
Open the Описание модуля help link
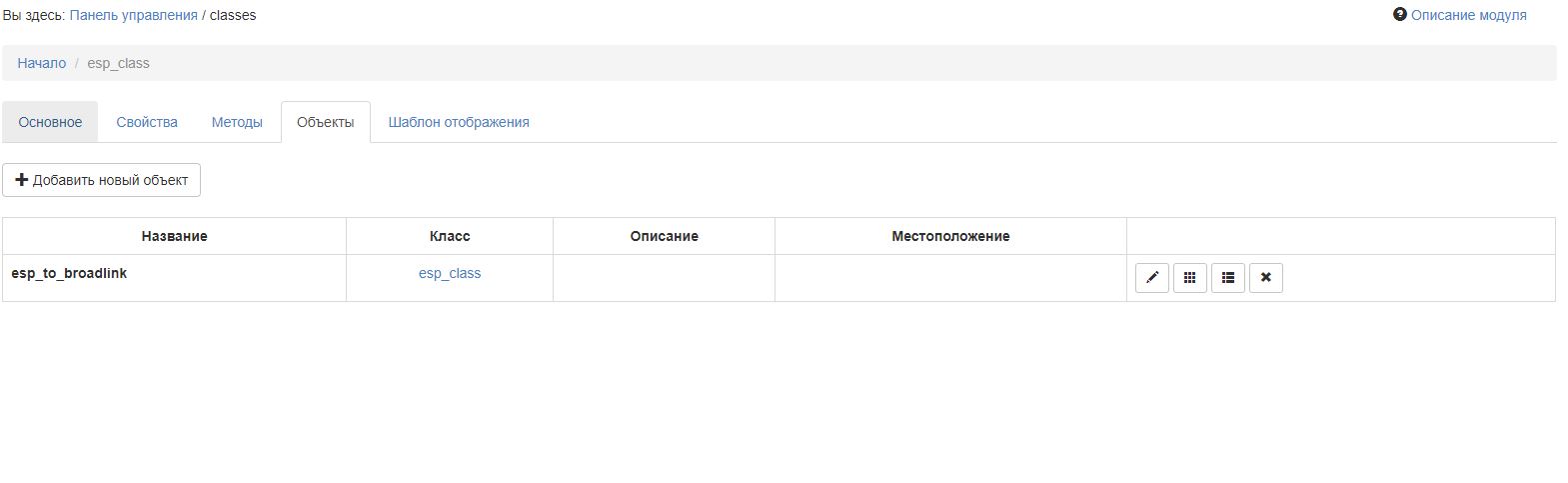[x=1468, y=15]
